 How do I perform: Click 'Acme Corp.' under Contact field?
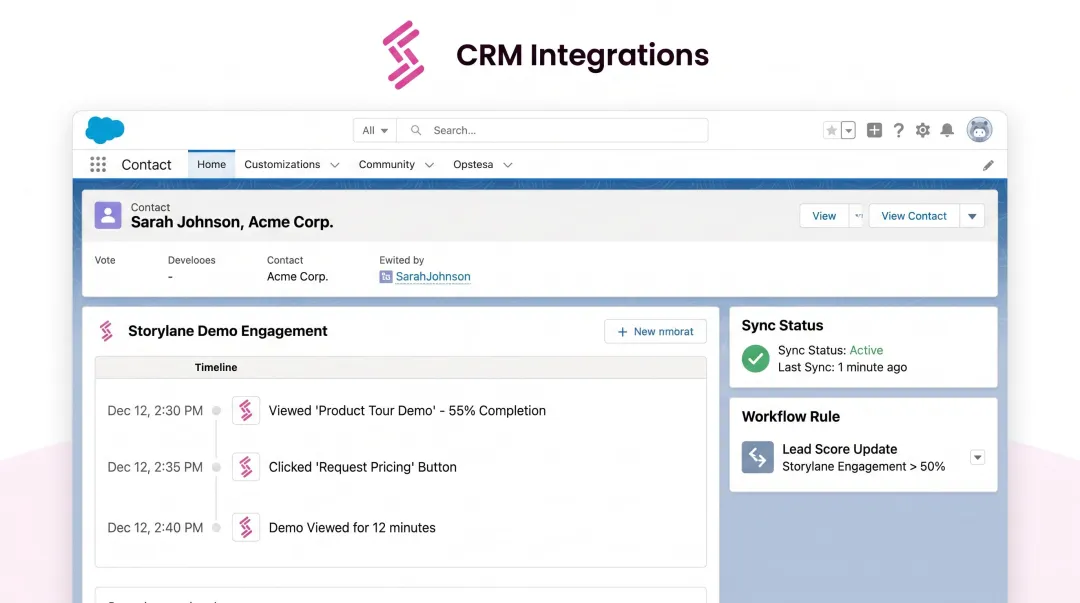(298, 276)
